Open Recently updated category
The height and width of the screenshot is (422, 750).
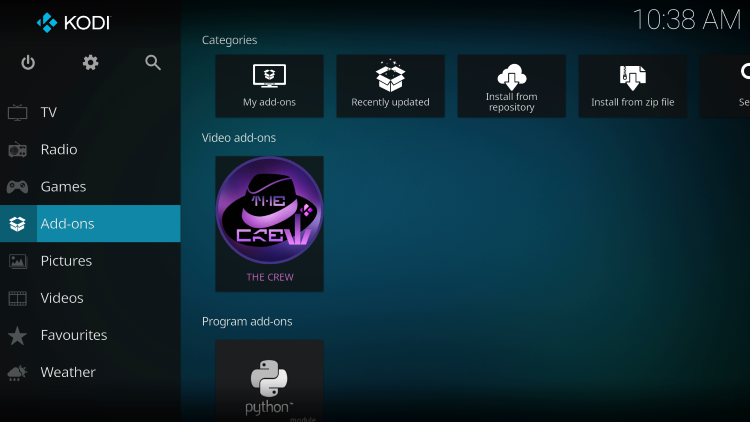coord(390,86)
